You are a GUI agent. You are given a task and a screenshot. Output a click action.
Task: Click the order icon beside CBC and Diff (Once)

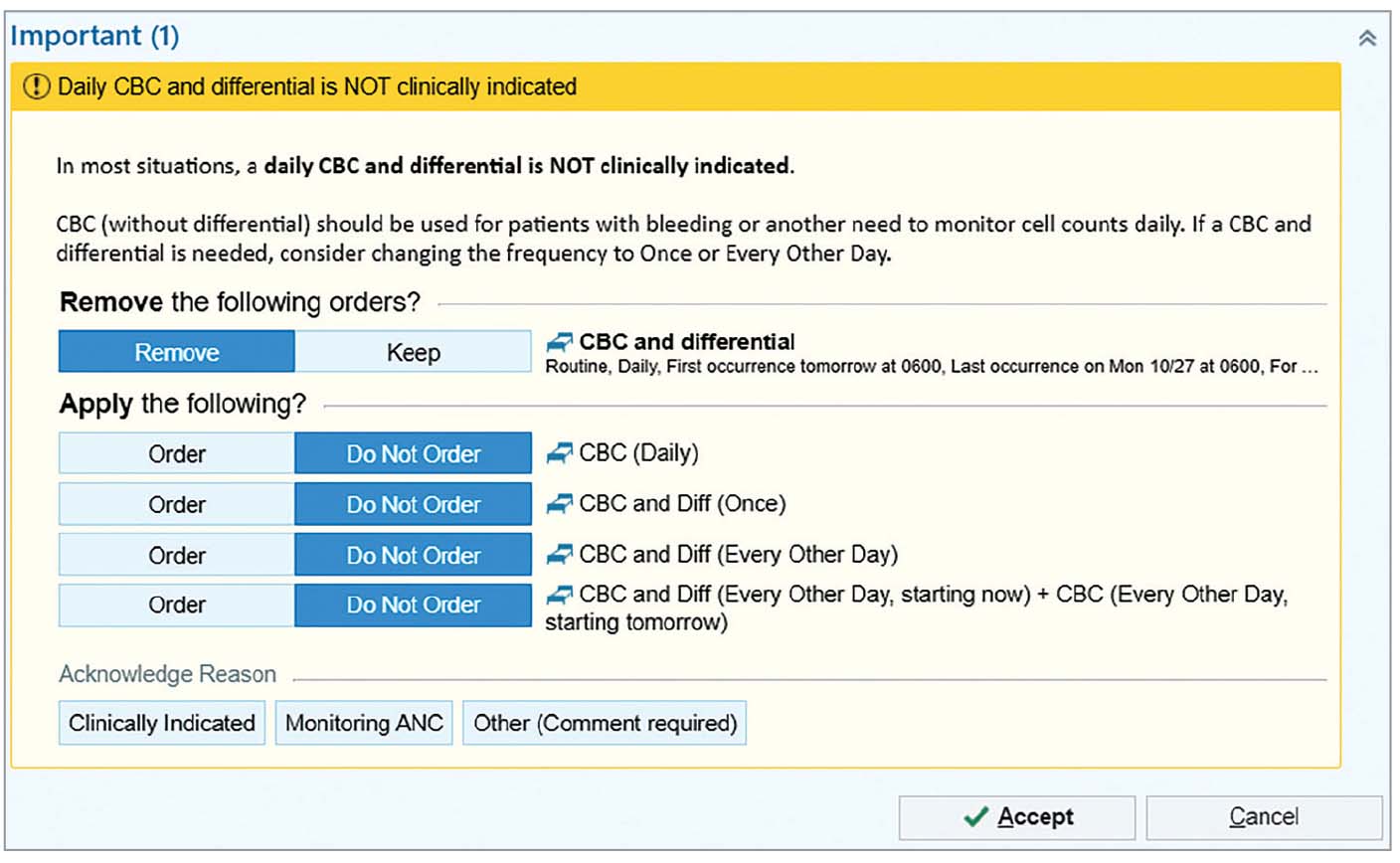click(x=559, y=503)
